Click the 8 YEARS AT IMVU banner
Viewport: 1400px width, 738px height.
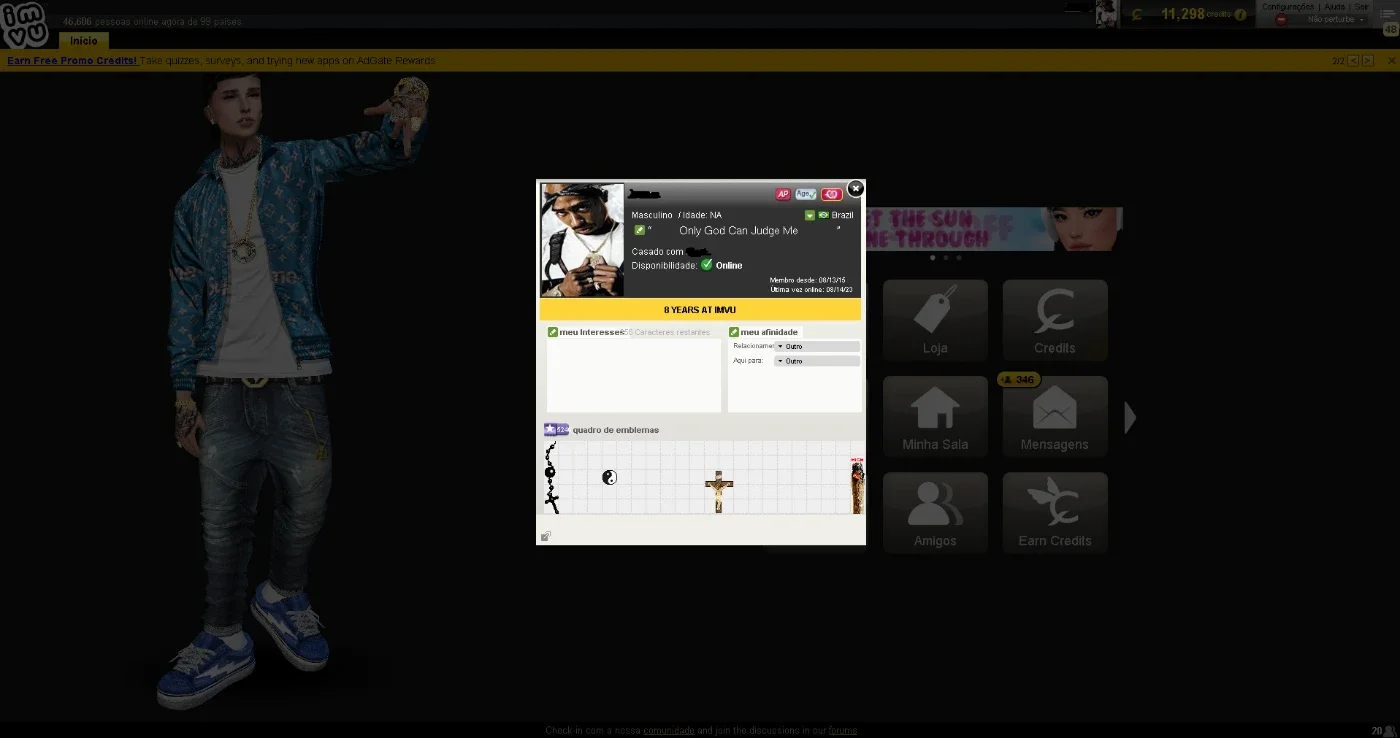click(700, 310)
